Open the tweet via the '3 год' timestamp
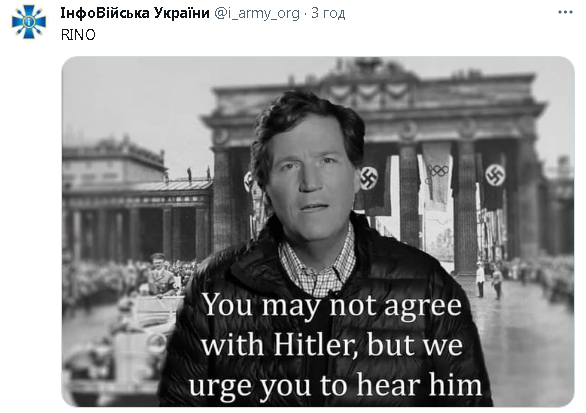586x413 pixels. [x=328, y=13]
